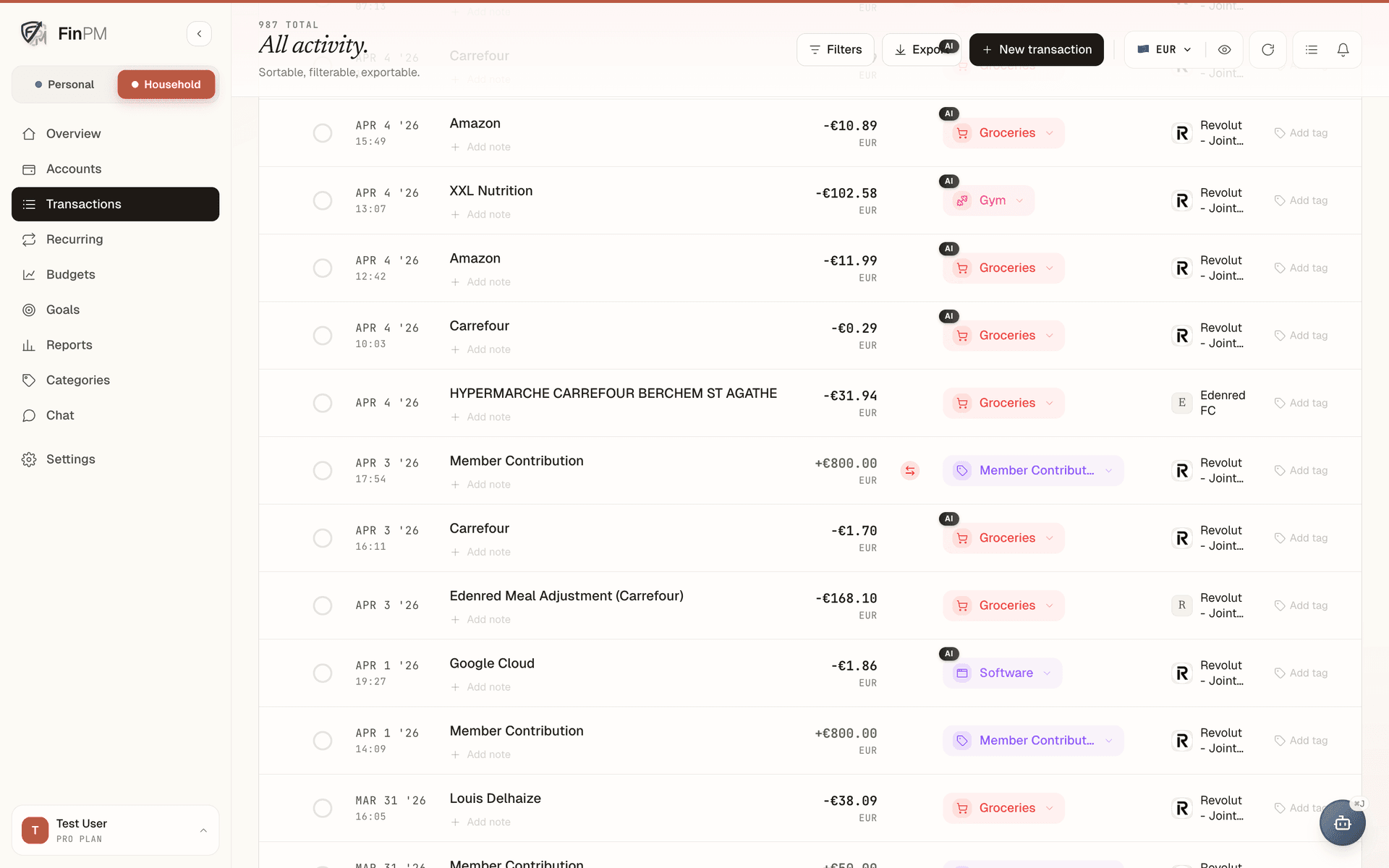Open Budgets in the sidebar
The width and height of the screenshot is (1389, 868).
click(x=70, y=275)
